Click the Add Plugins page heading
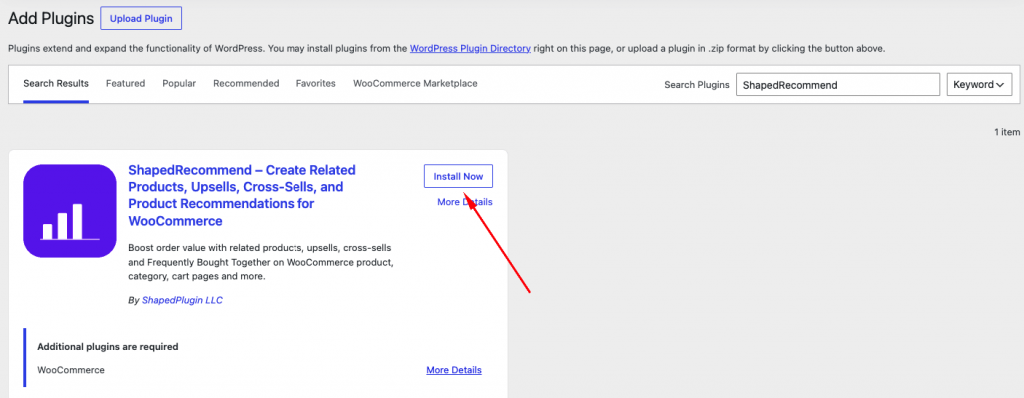 pos(51,18)
